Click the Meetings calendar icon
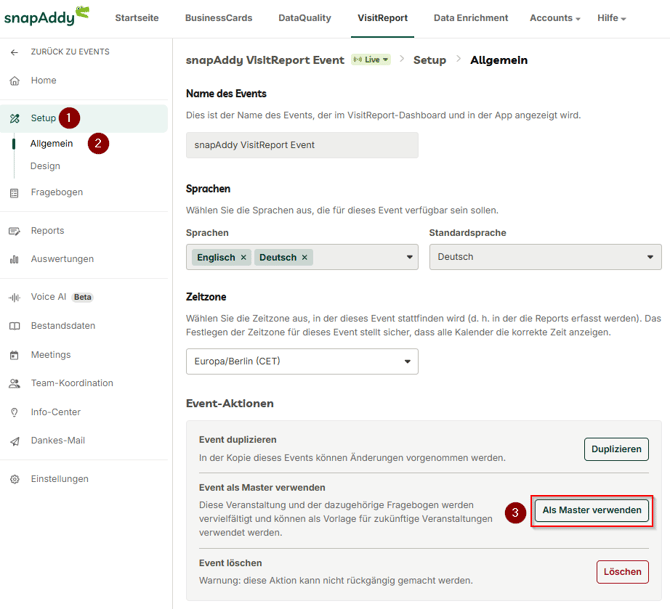Viewport: 670px width, 609px height. pyautogui.click(x=14, y=355)
